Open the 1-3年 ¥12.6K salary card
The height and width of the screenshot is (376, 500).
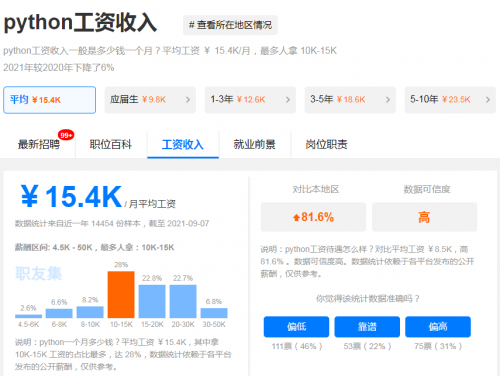click(x=250, y=100)
